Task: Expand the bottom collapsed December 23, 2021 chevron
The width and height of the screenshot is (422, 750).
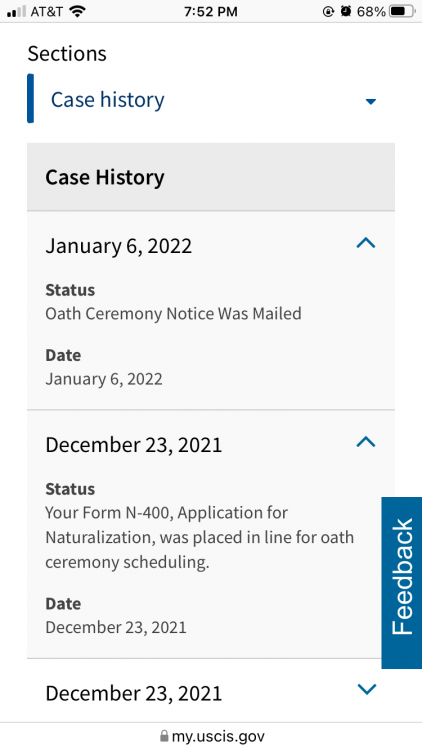Action: tap(367, 689)
